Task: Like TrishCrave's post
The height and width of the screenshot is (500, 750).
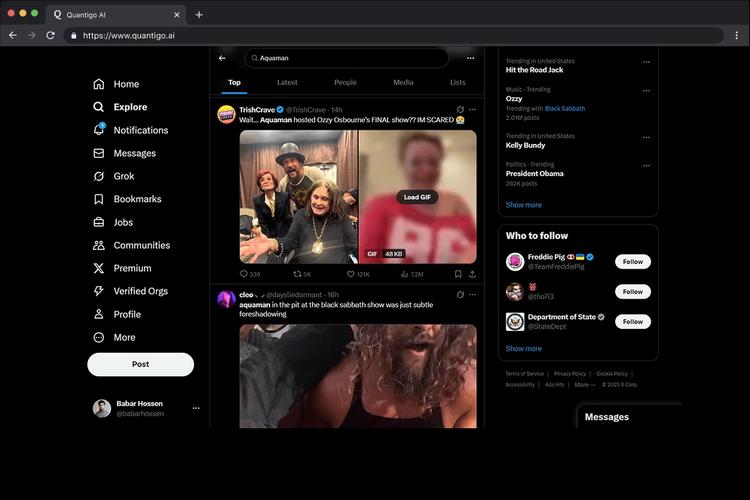Action: click(x=358, y=274)
